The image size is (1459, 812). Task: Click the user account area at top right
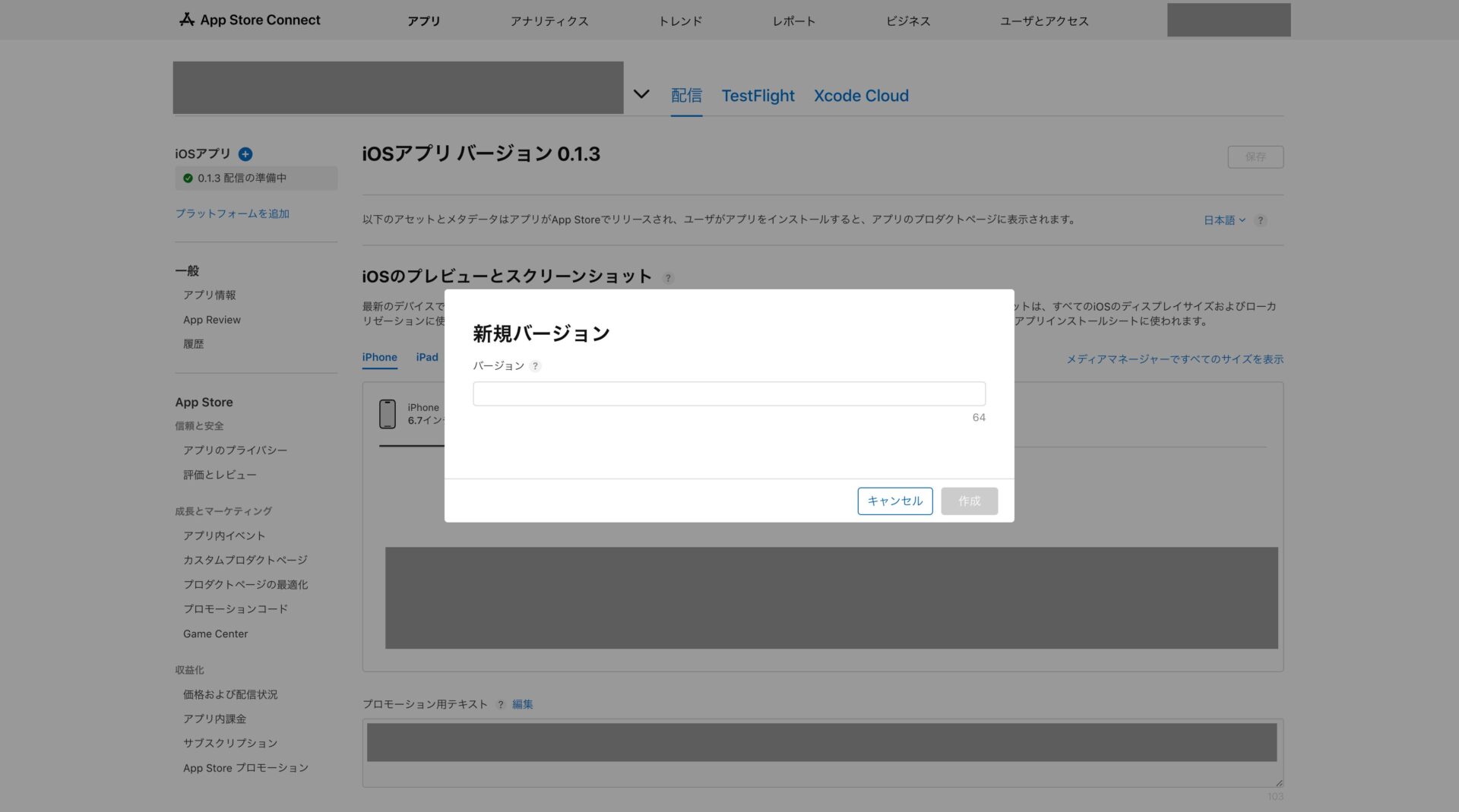pos(1229,20)
